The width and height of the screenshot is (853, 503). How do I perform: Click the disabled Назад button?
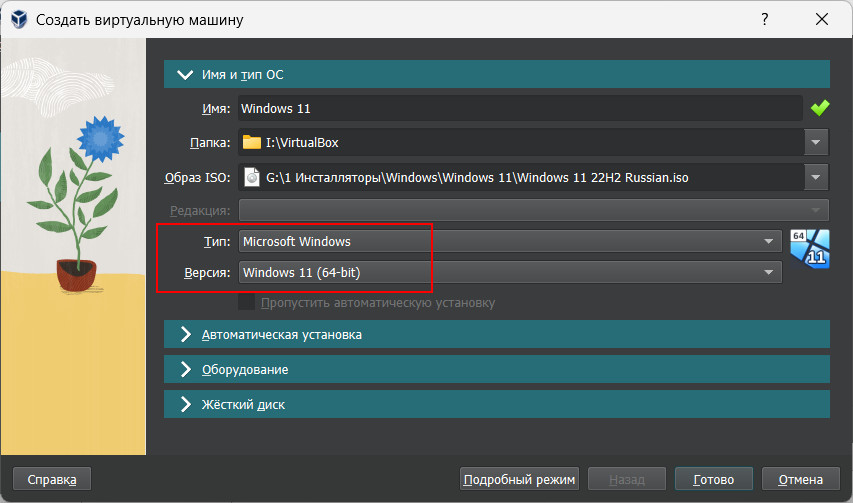pos(627,479)
